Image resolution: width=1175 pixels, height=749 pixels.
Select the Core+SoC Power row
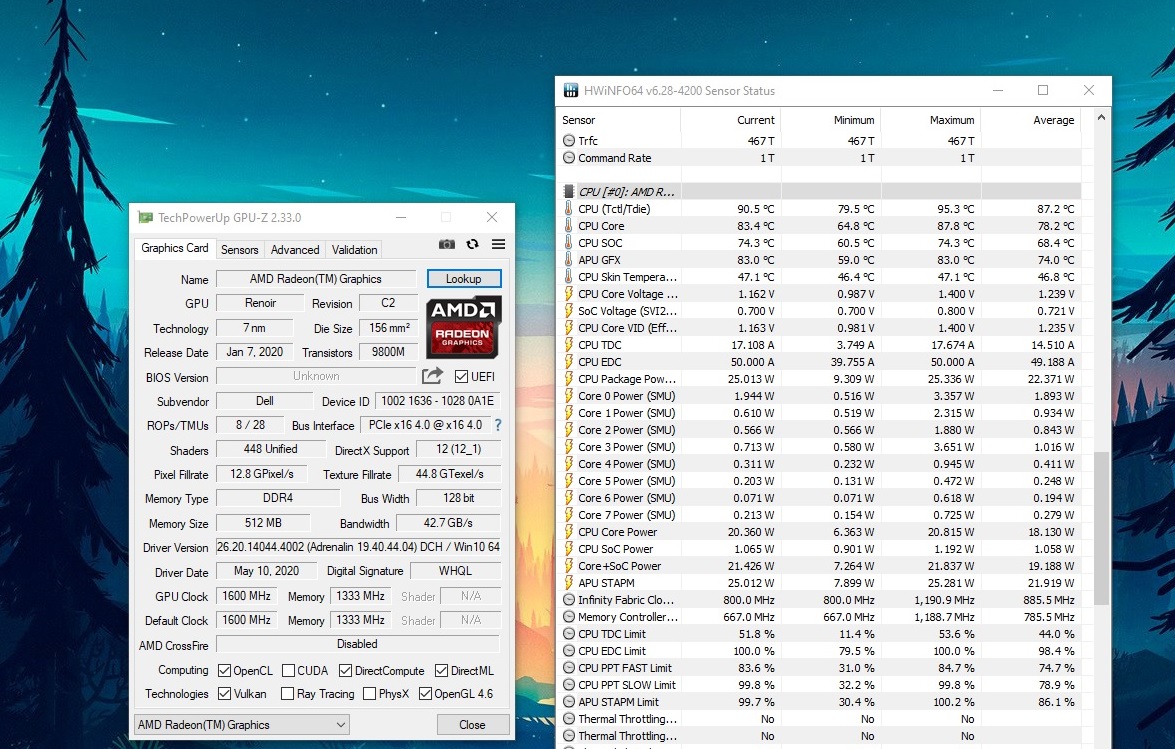click(x=818, y=565)
